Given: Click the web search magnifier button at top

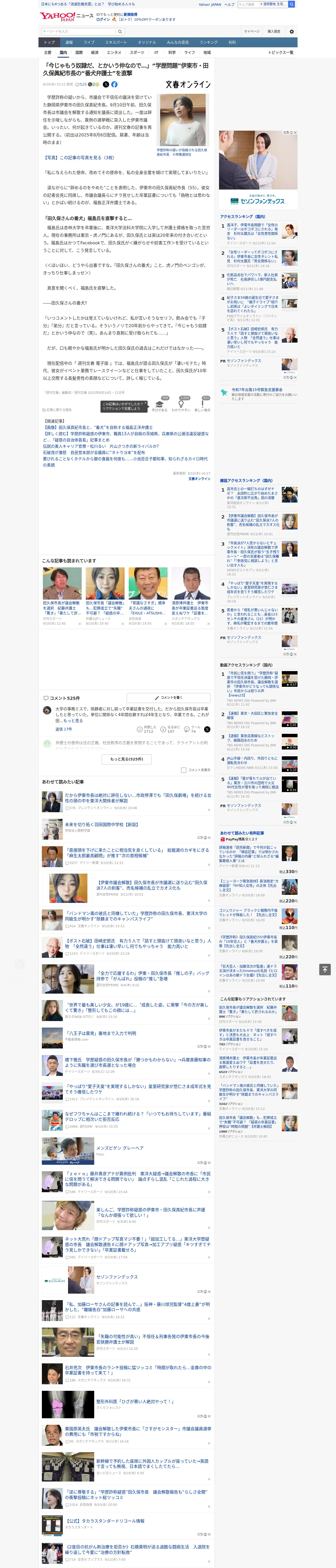Looking at the screenshot, I should pyautogui.click(x=292, y=4).
